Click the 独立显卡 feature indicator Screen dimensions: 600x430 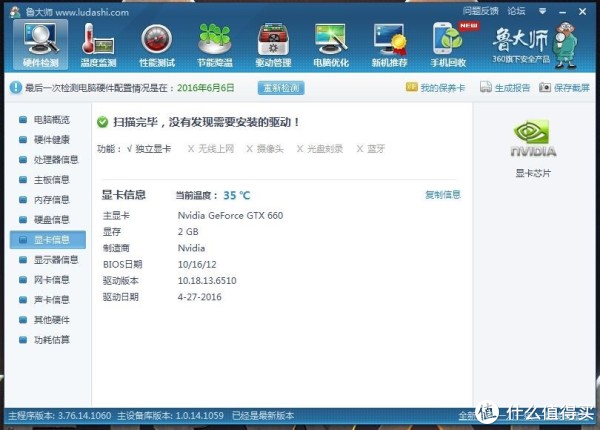(x=149, y=149)
